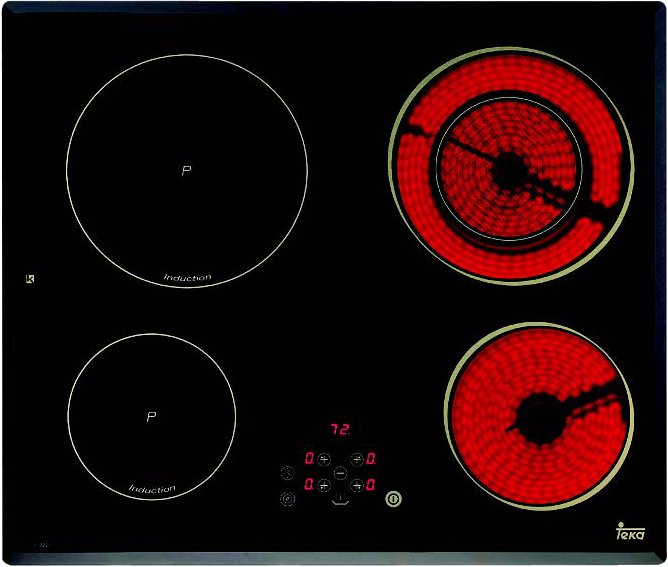Tap the top-right red 0 power display

pyautogui.click(x=371, y=459)
